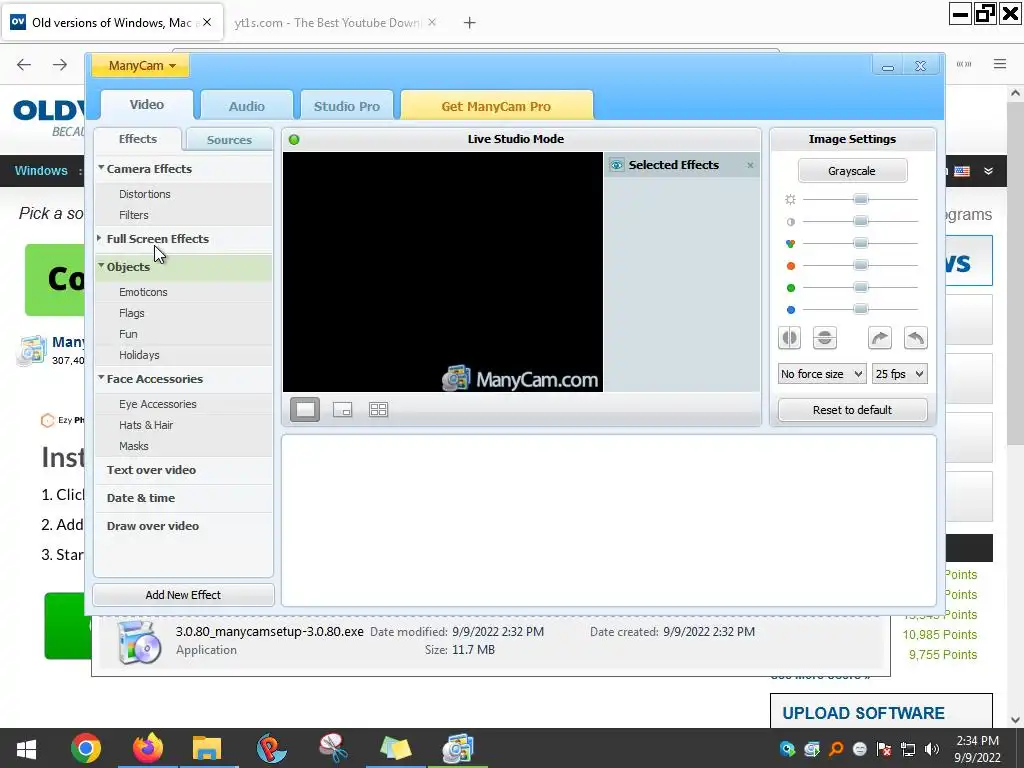The width and height of the screenshot is (1024, 768).
Task: Select the Effects sub-tab
Action: tap(138, 139)
